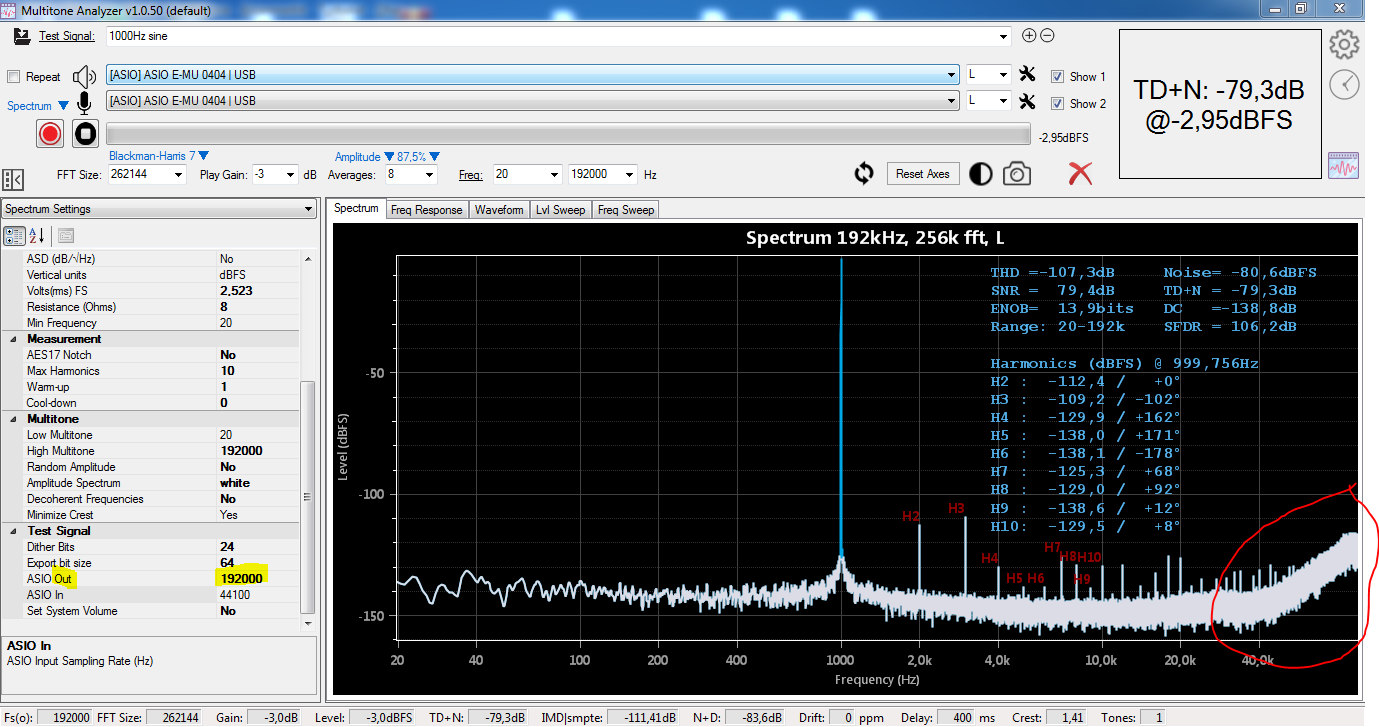
Task: Open the Test Signal dropdown
Action: coord(1004,37)
